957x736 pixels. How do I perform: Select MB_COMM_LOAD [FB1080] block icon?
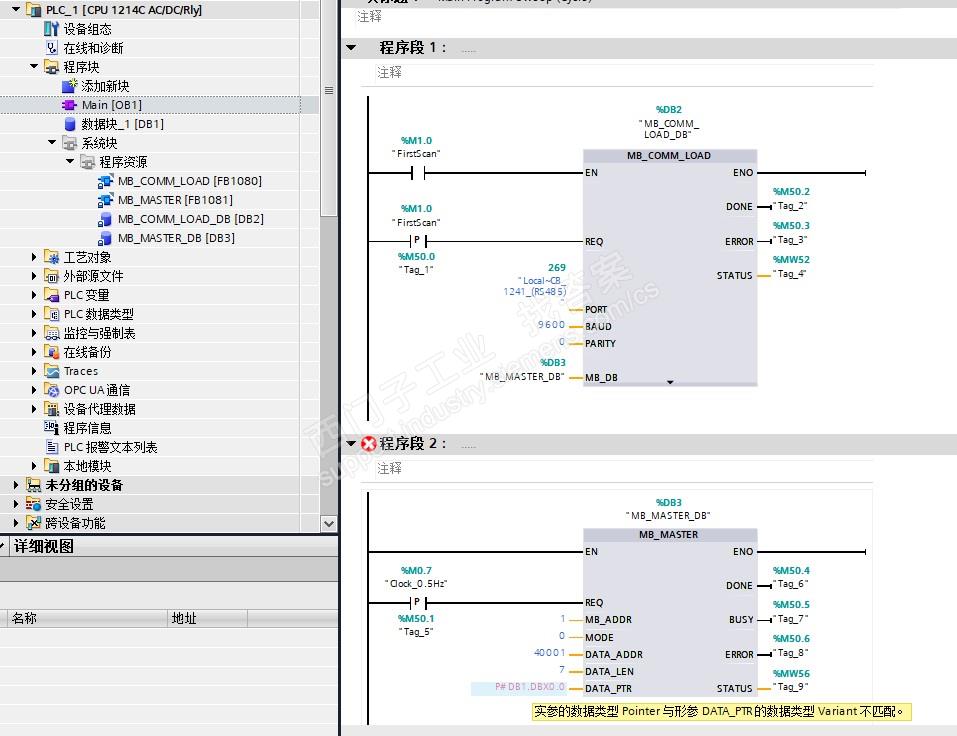[x=105, y=181]
